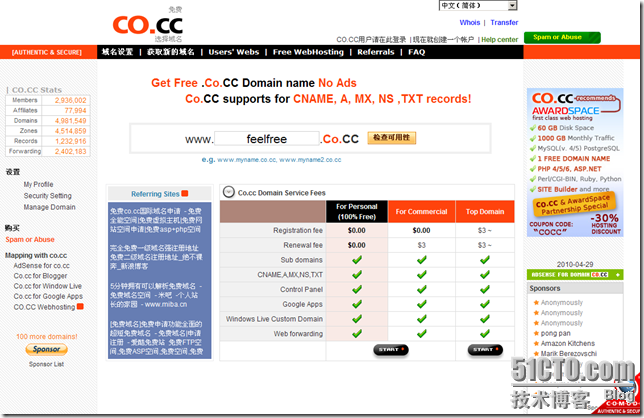Open sponsor Amazon Kitchens link
This screenshot has width=644, height=418.
tap(568, 343)
